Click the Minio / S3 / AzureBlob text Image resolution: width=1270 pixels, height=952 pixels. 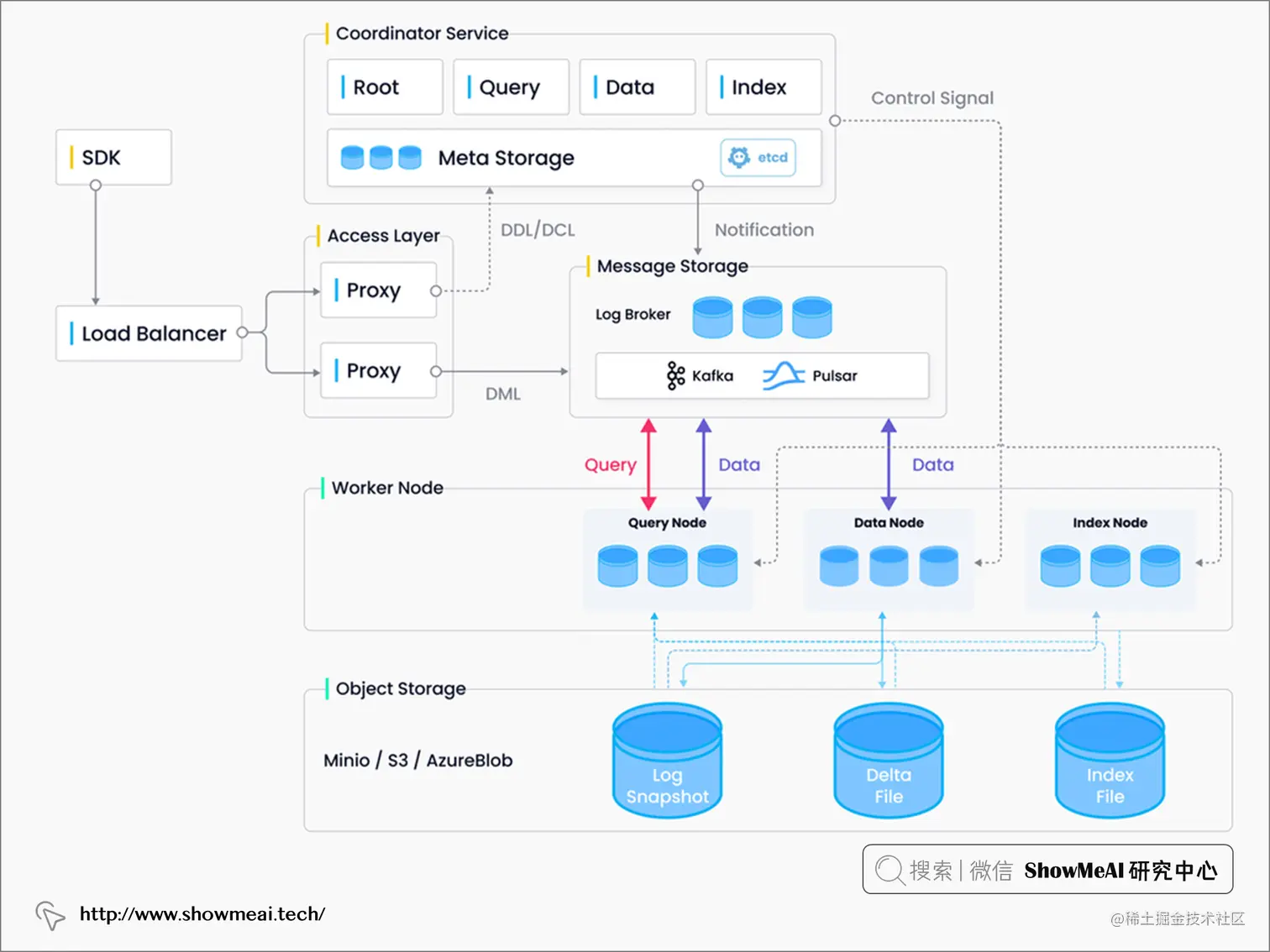pyautogui.click(x=417, y=761)
